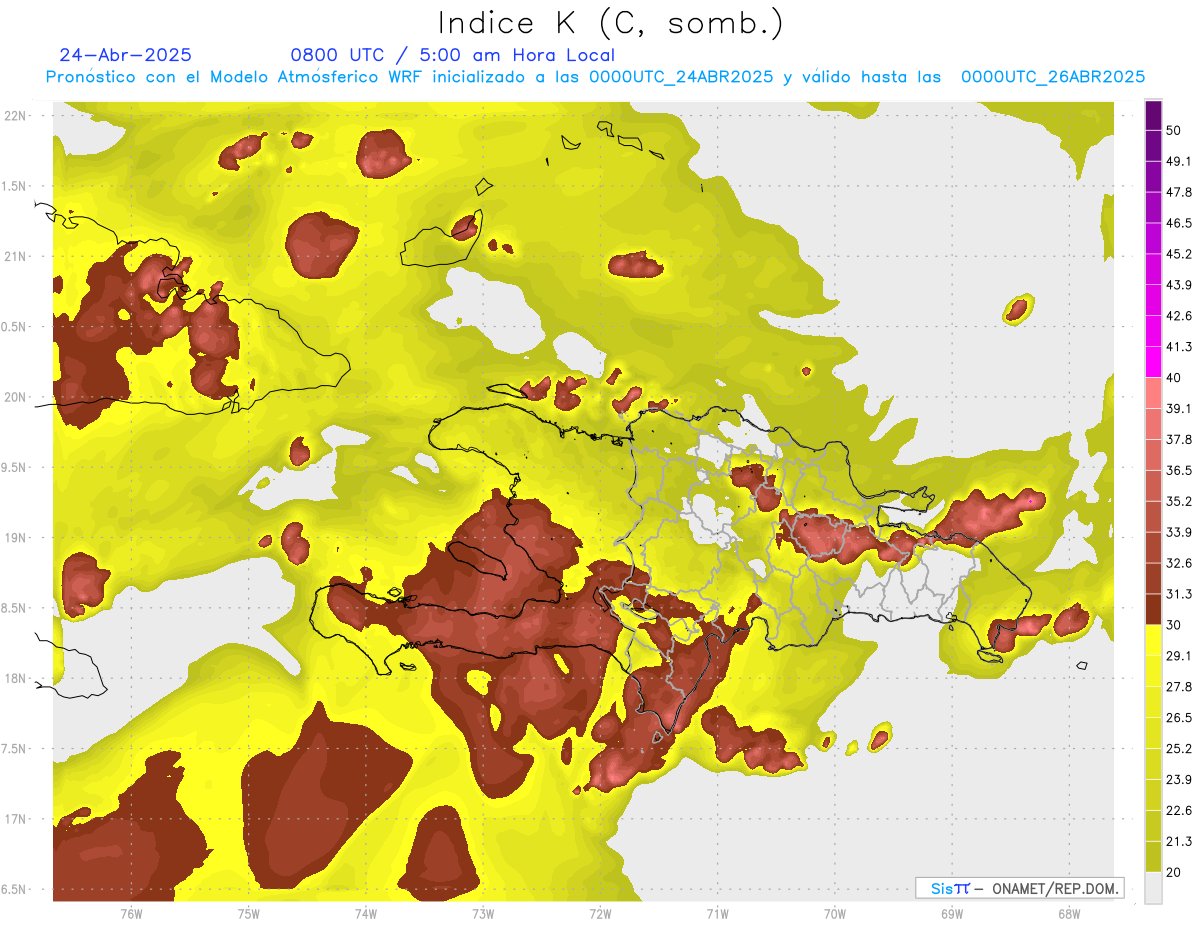Click the colorbar value '42.6'
Screen dimensions: 1200x927
point(1179,316)
